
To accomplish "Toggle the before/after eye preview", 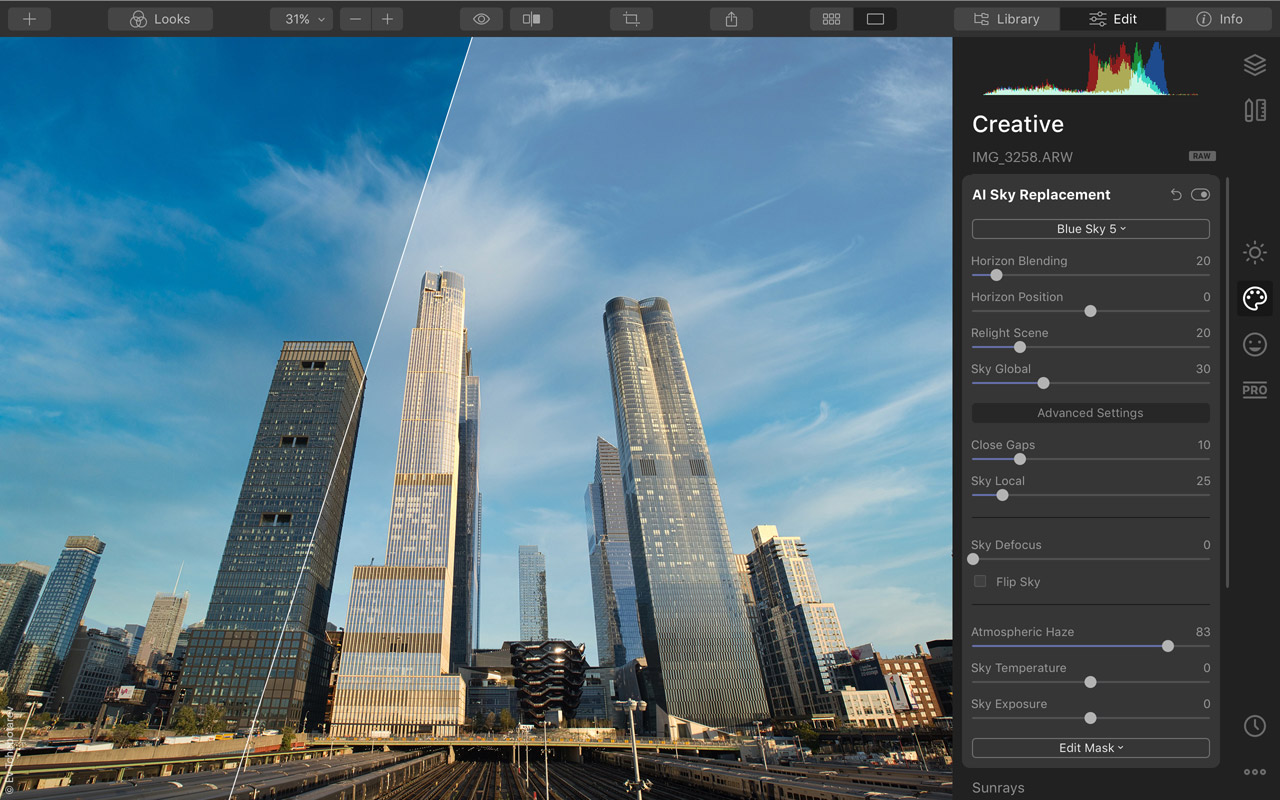I will point(481,18).
